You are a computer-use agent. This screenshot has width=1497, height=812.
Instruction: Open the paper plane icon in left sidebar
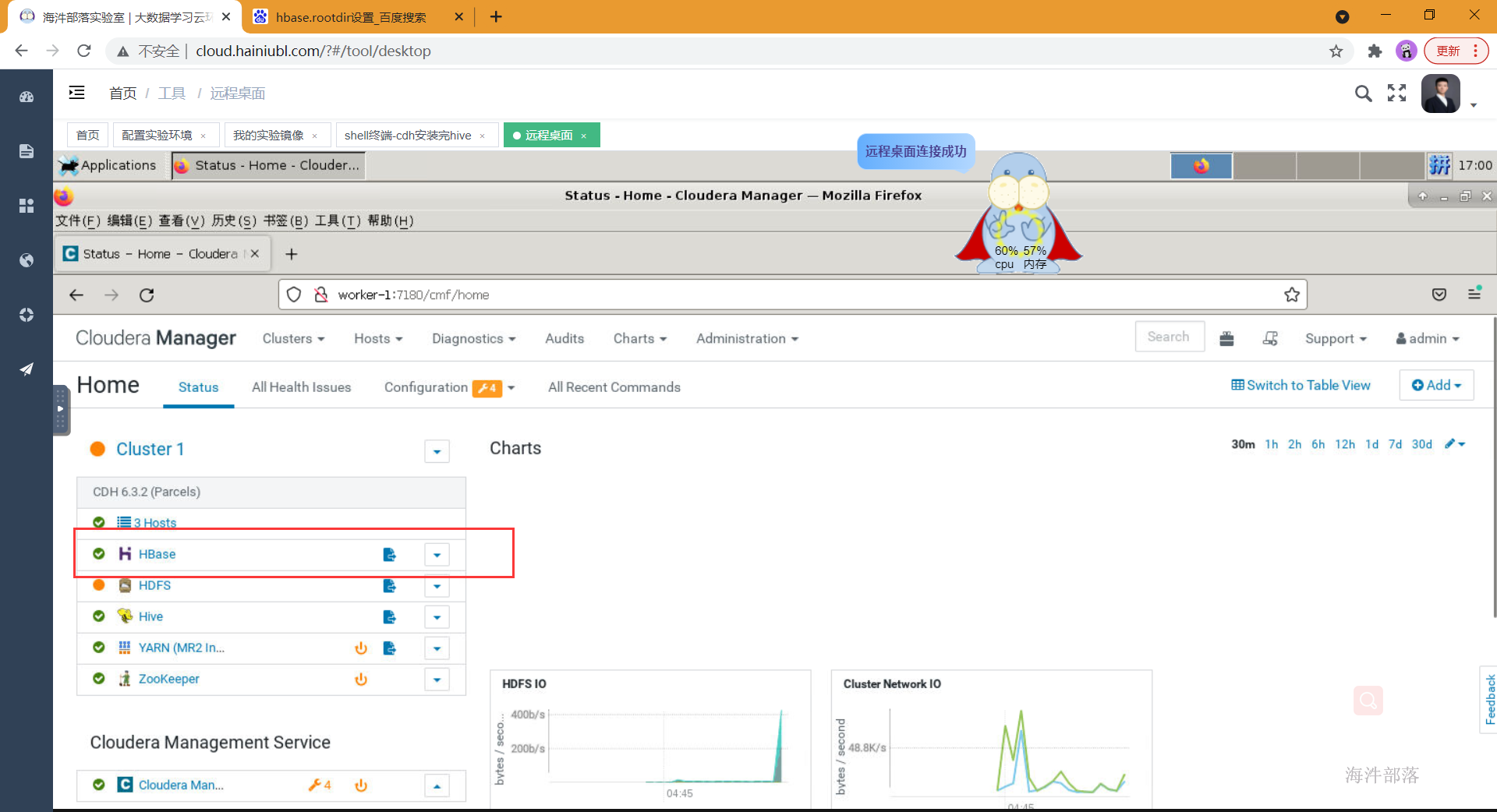click(x=27, y=369)
